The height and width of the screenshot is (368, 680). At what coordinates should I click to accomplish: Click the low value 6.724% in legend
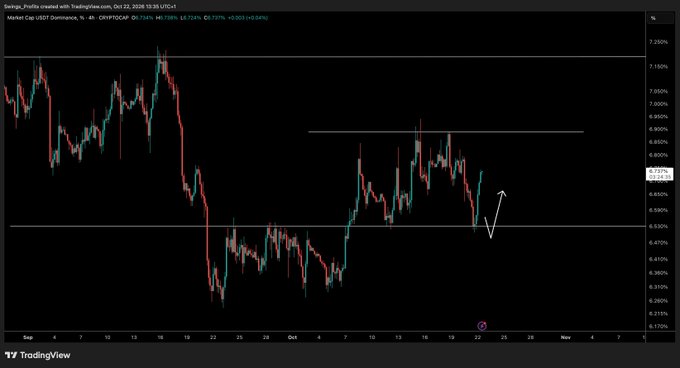191,18
